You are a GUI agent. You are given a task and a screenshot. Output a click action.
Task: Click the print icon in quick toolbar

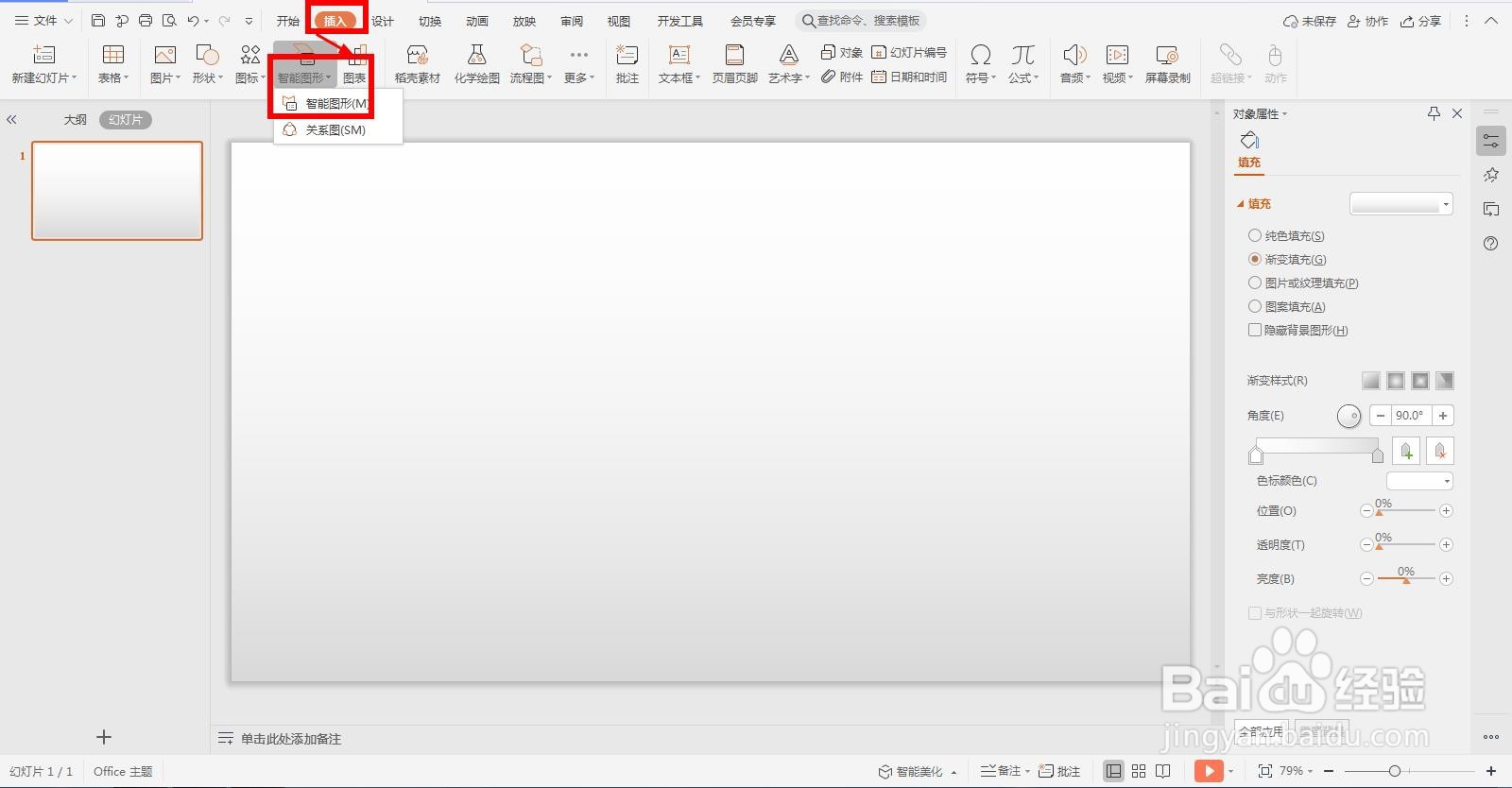tap(146, 20)
